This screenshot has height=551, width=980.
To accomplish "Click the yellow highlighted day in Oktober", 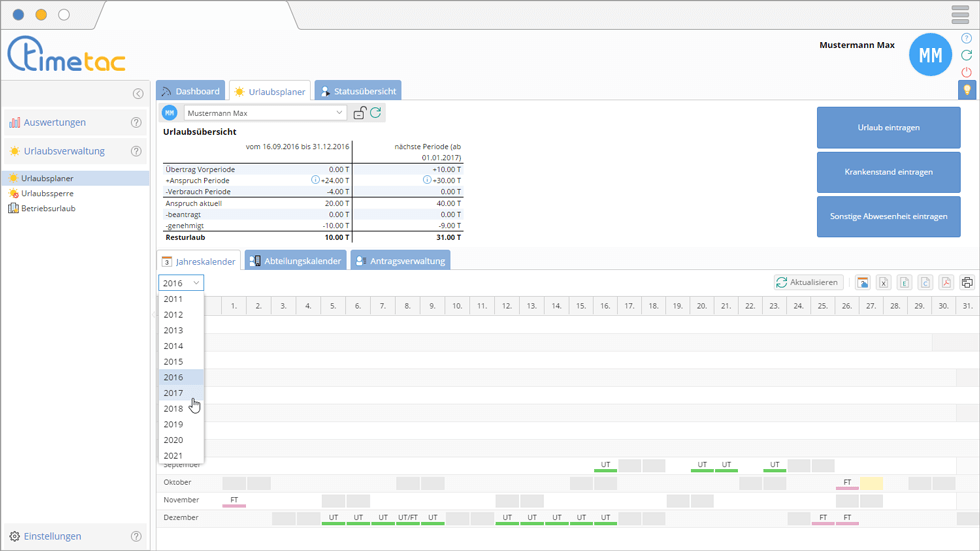I will coord(871,483).
